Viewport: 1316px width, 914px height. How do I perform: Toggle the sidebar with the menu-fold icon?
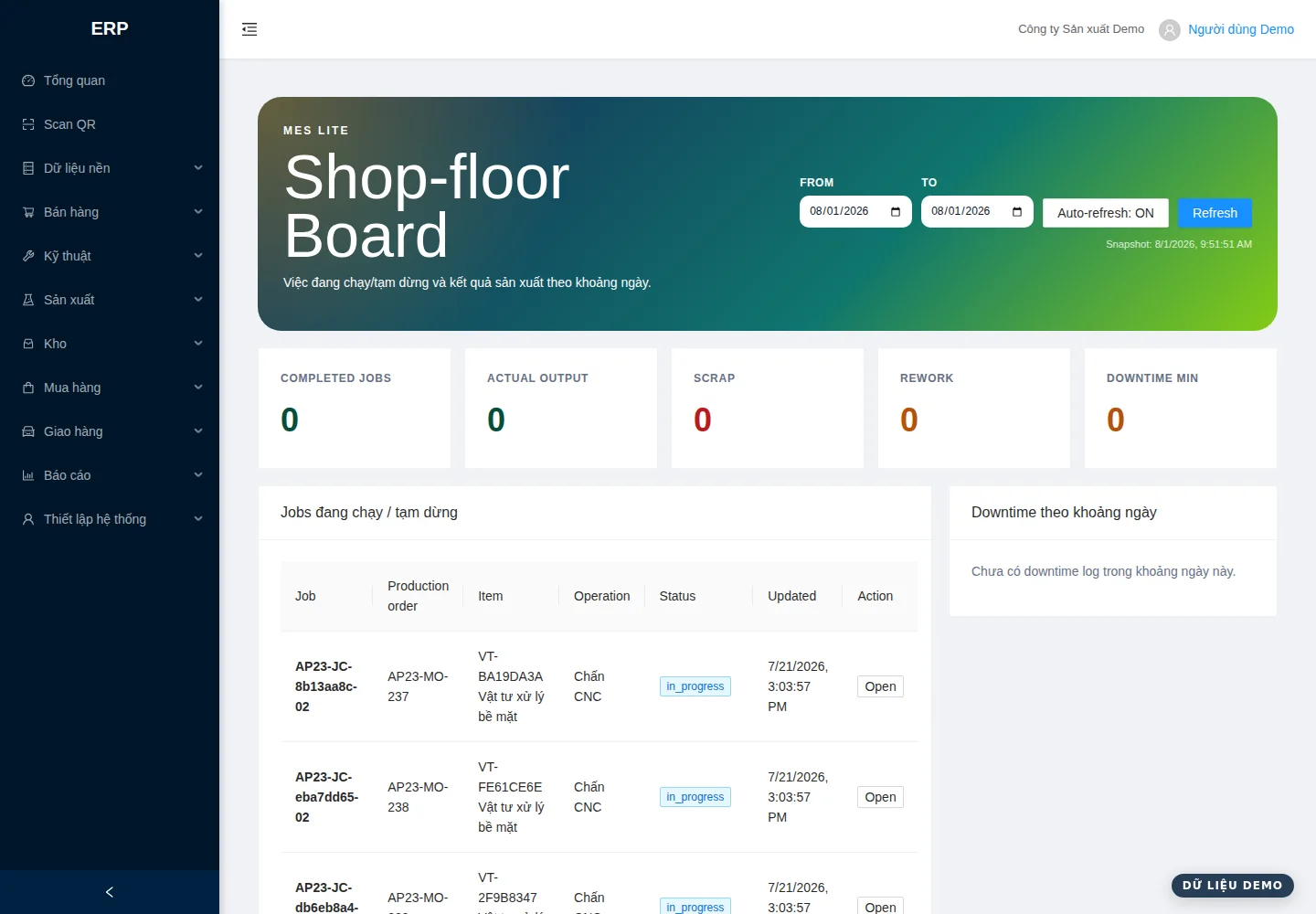pyautogui.click(x=249, y=29)
